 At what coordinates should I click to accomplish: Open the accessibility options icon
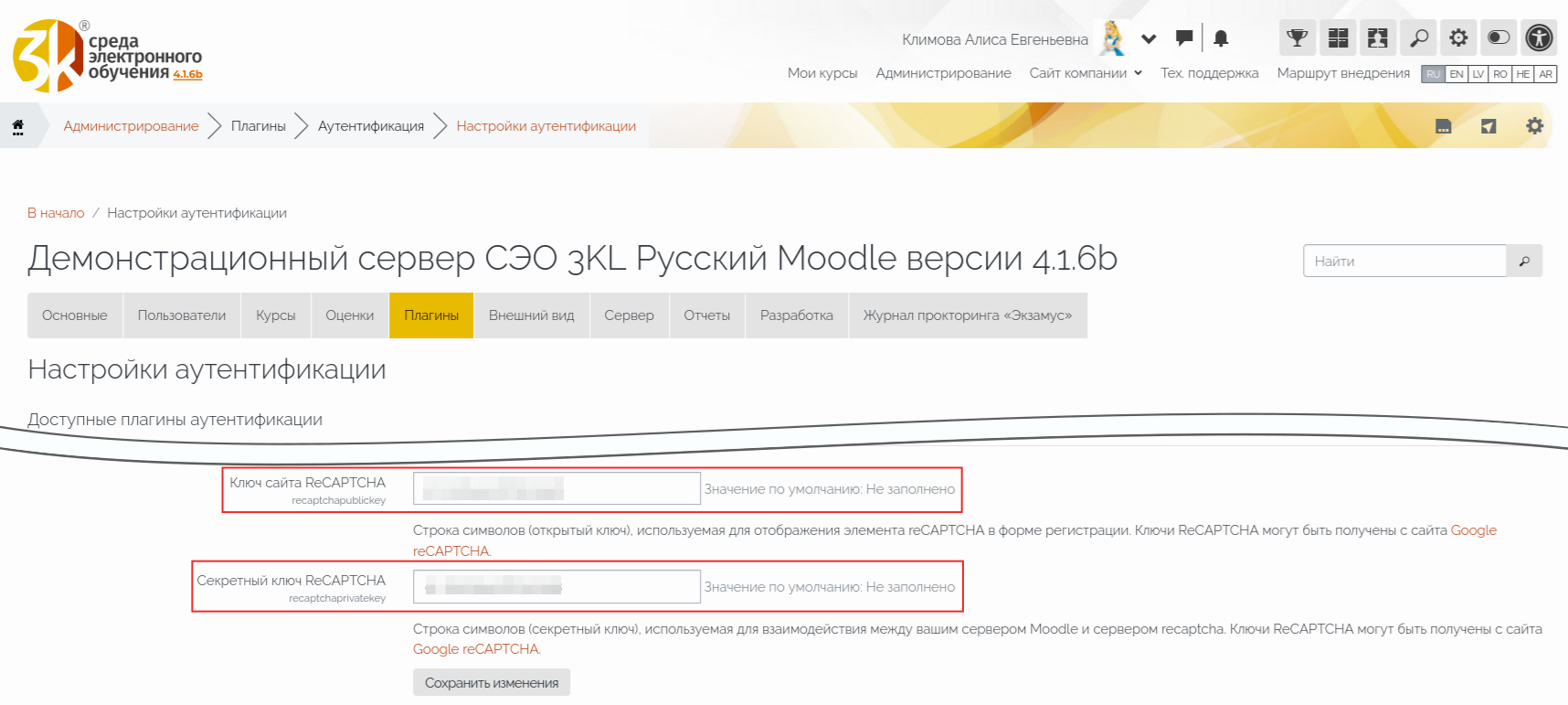coord(1539,37)
